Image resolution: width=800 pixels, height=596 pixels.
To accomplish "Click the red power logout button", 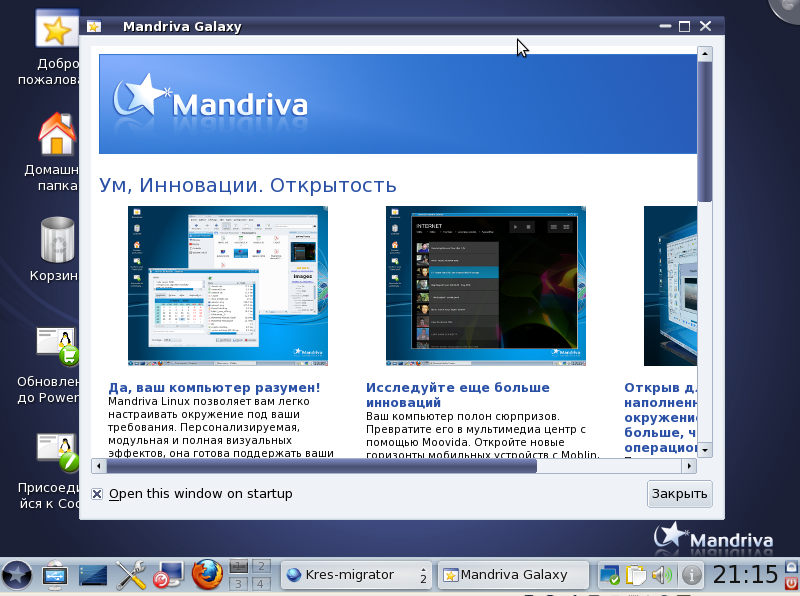I will pos(791,583).
